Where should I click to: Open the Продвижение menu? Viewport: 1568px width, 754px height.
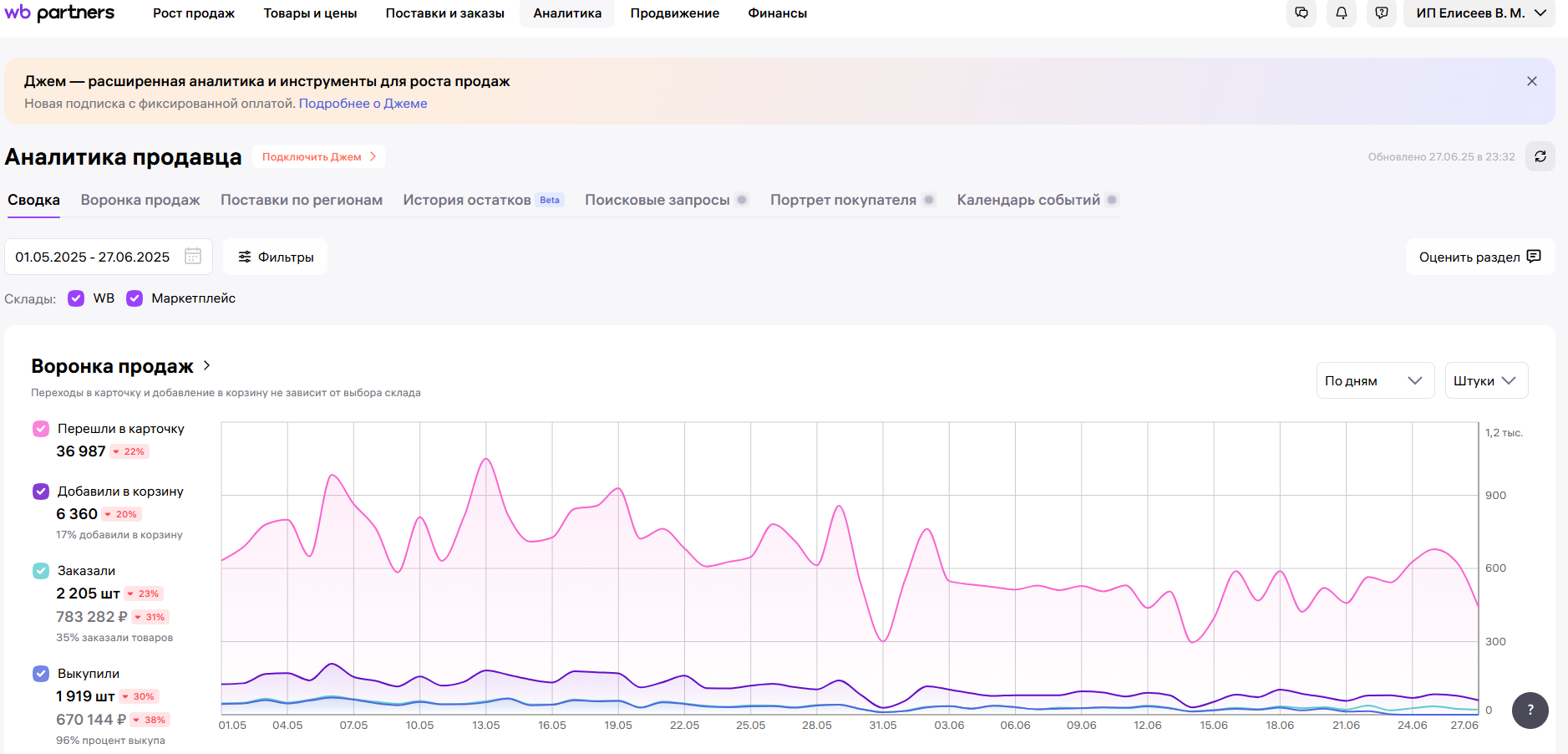point(675,13)
